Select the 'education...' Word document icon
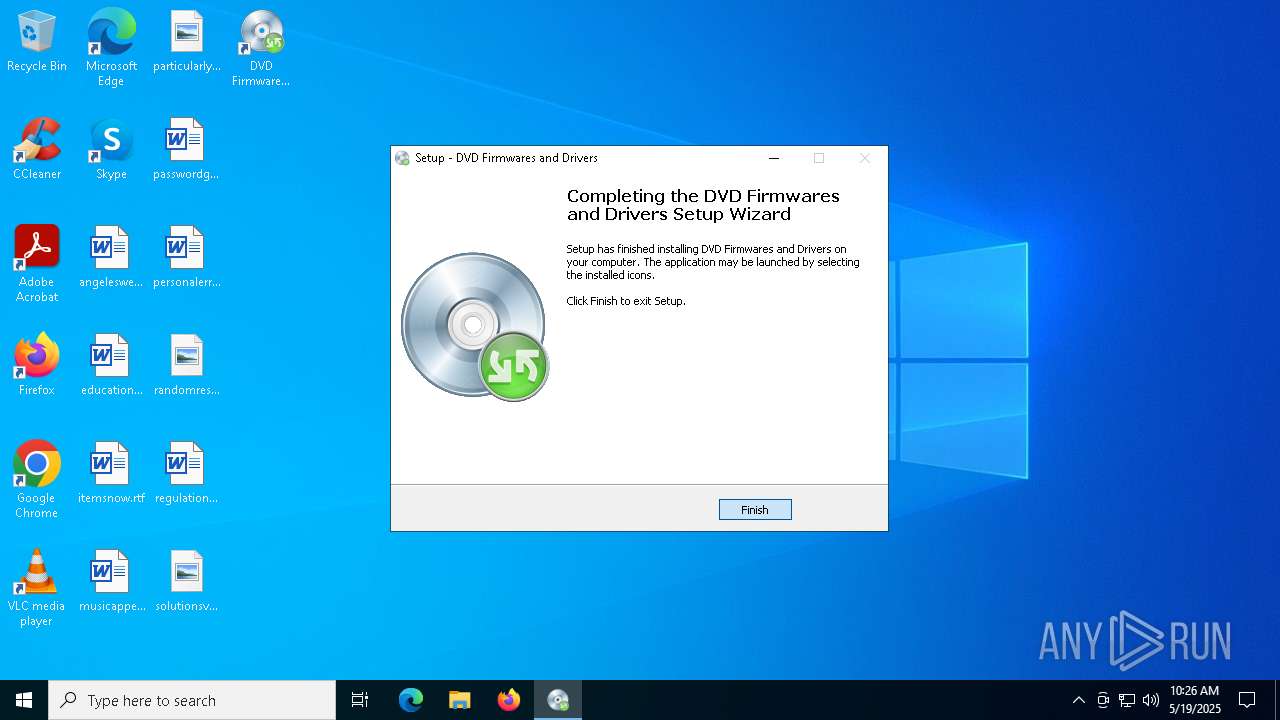1280x720 pixels. (111, 367)
